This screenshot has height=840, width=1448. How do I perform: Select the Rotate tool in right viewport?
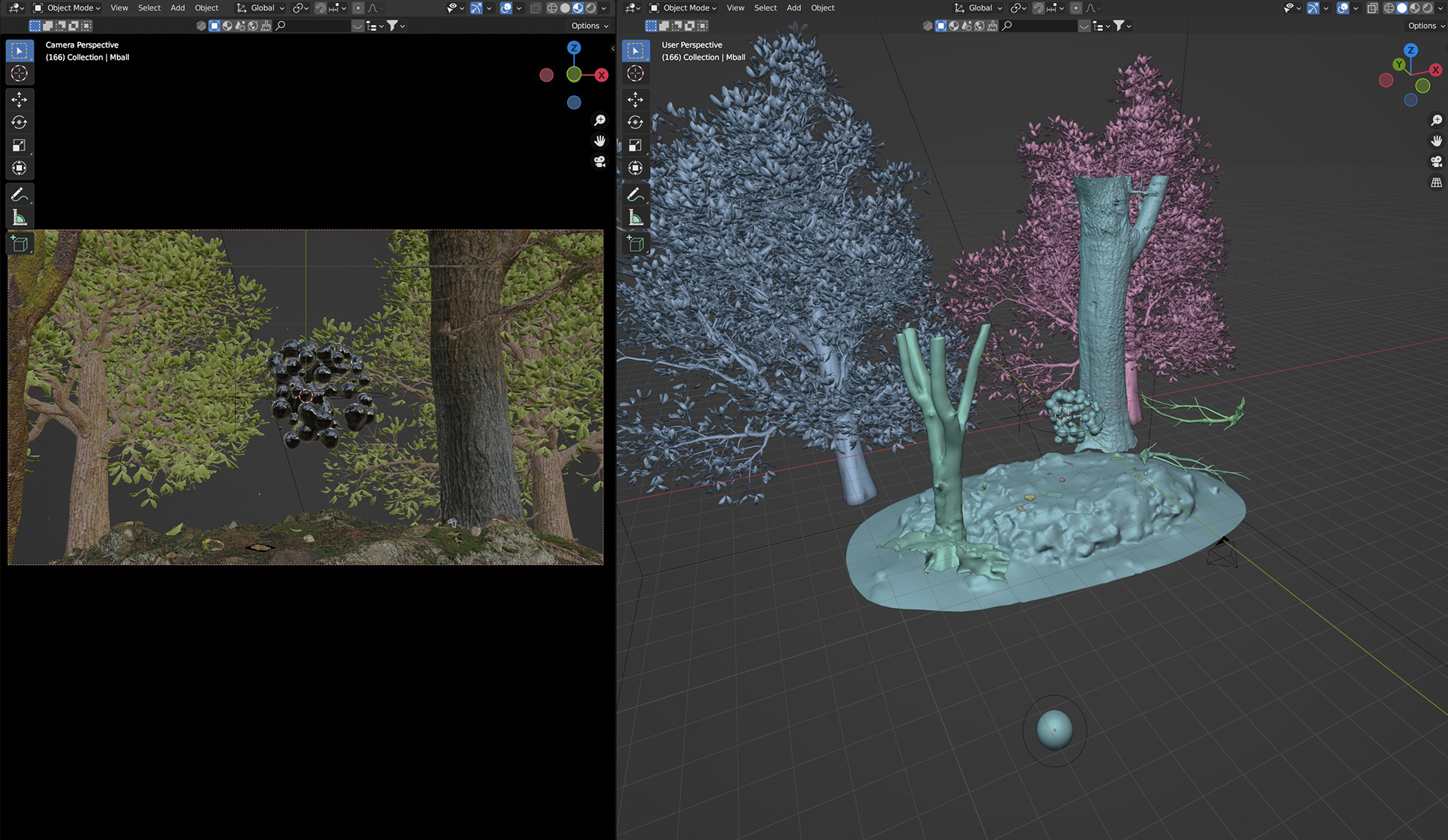pos(635,122)
